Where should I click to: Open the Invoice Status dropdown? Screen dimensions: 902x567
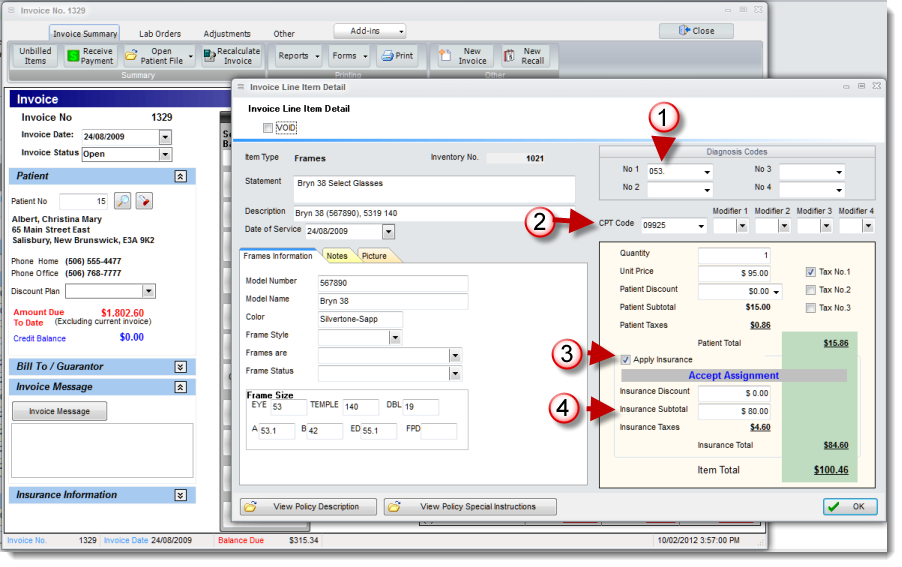(165, 154)
